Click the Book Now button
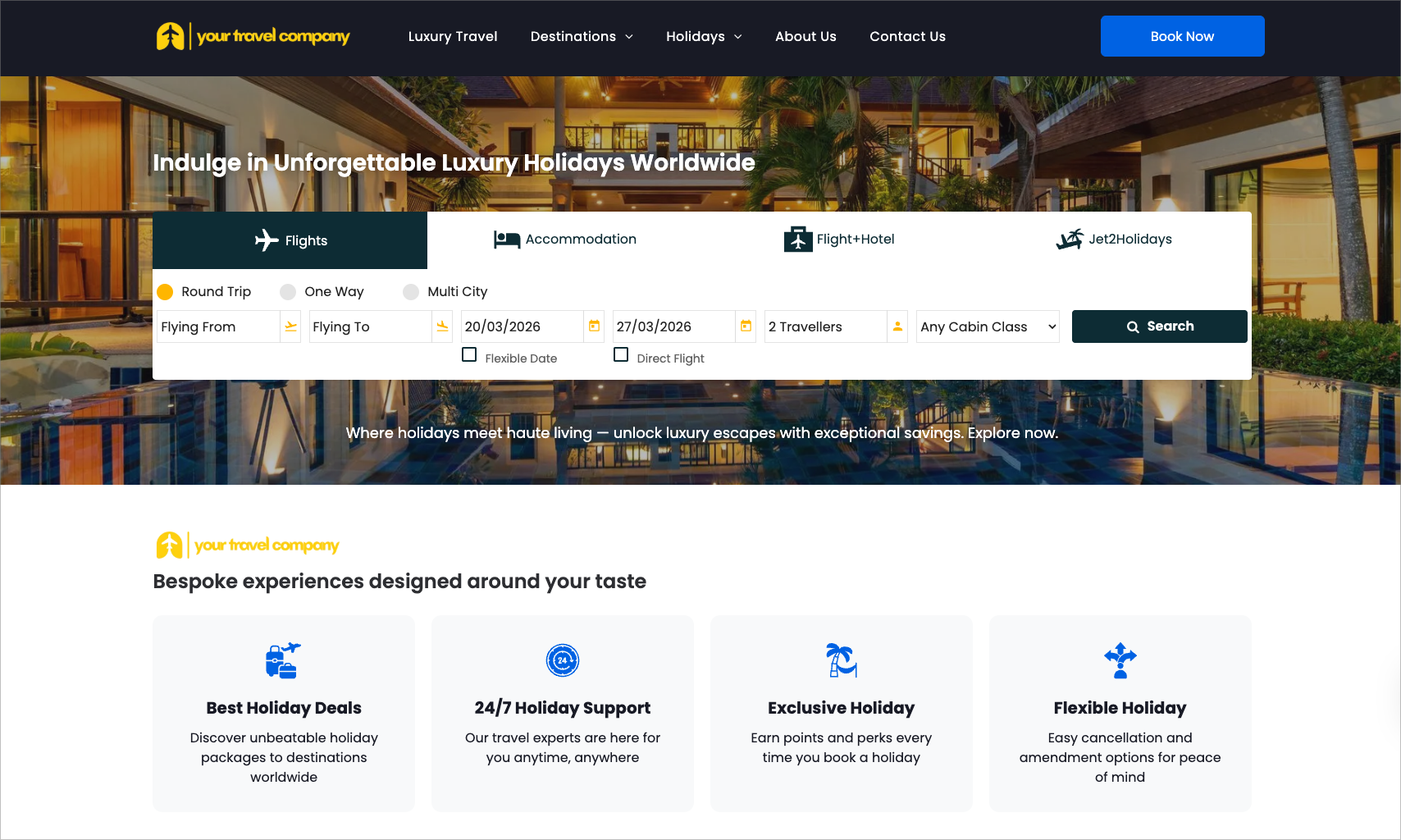The image size is (1401, 840). pos(1182,36)
